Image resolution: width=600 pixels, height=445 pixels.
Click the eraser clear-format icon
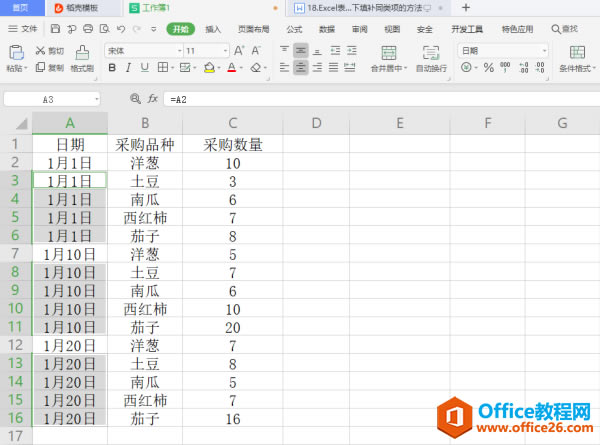click(x=256, y=68)
